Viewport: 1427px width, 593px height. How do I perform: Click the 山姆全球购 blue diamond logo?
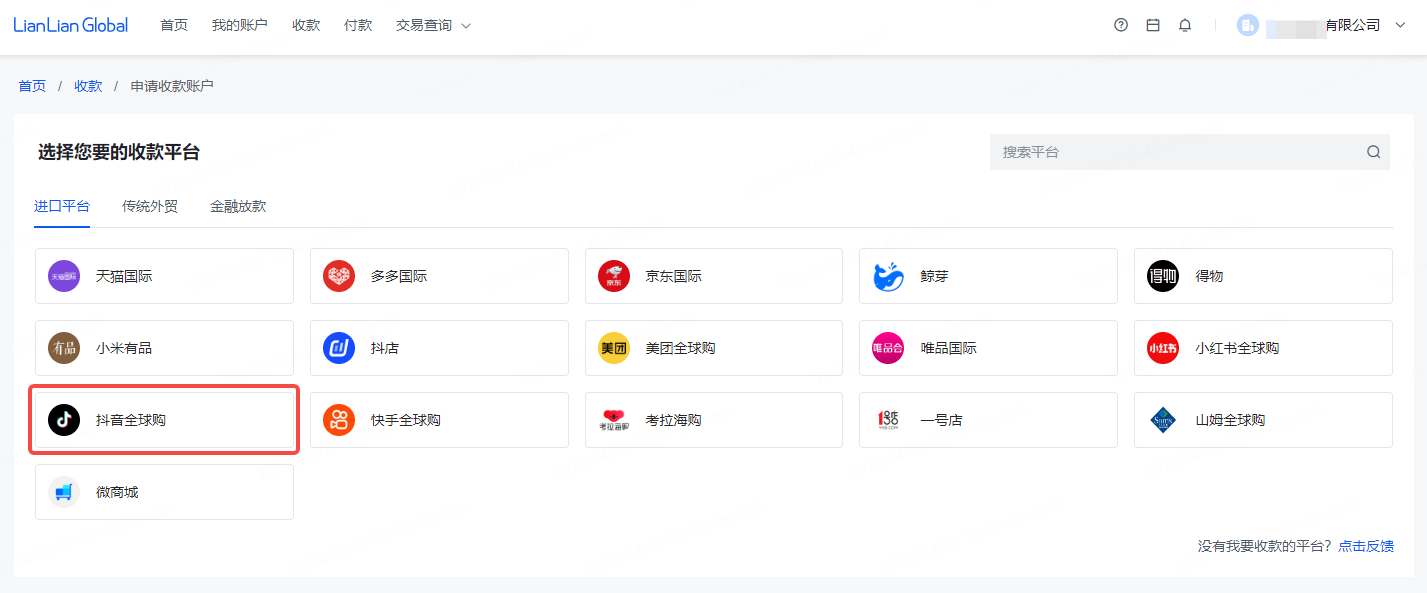point(1163,420)
